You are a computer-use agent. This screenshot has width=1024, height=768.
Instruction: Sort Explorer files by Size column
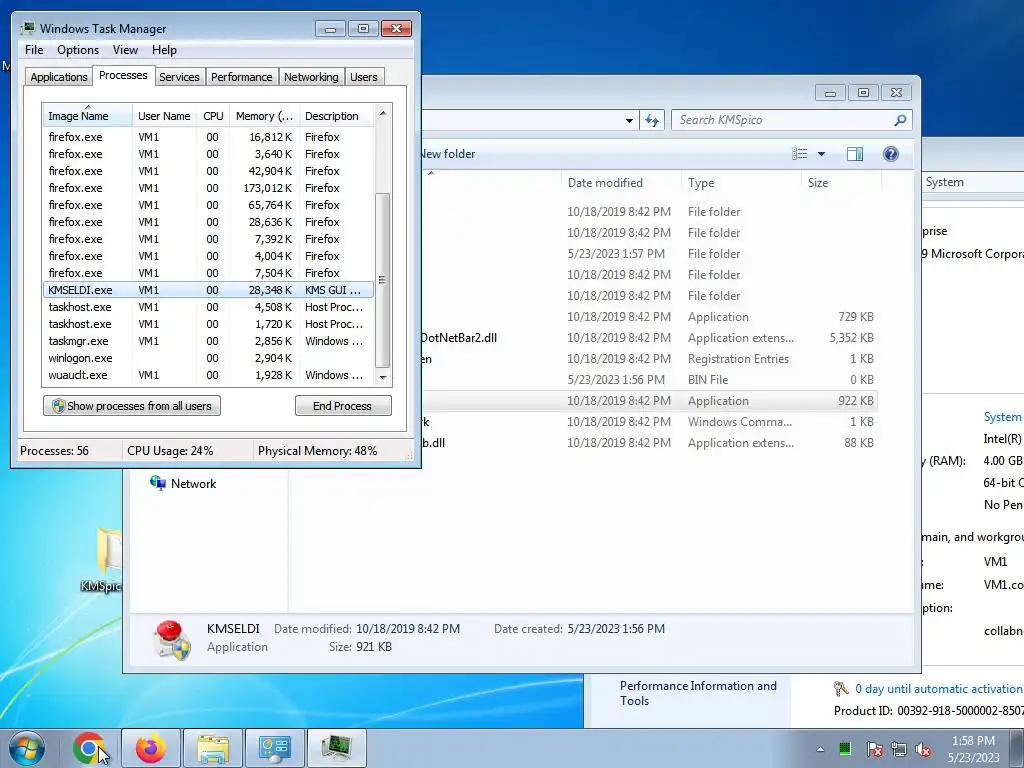pyautogui.click(x=841, y=183)
